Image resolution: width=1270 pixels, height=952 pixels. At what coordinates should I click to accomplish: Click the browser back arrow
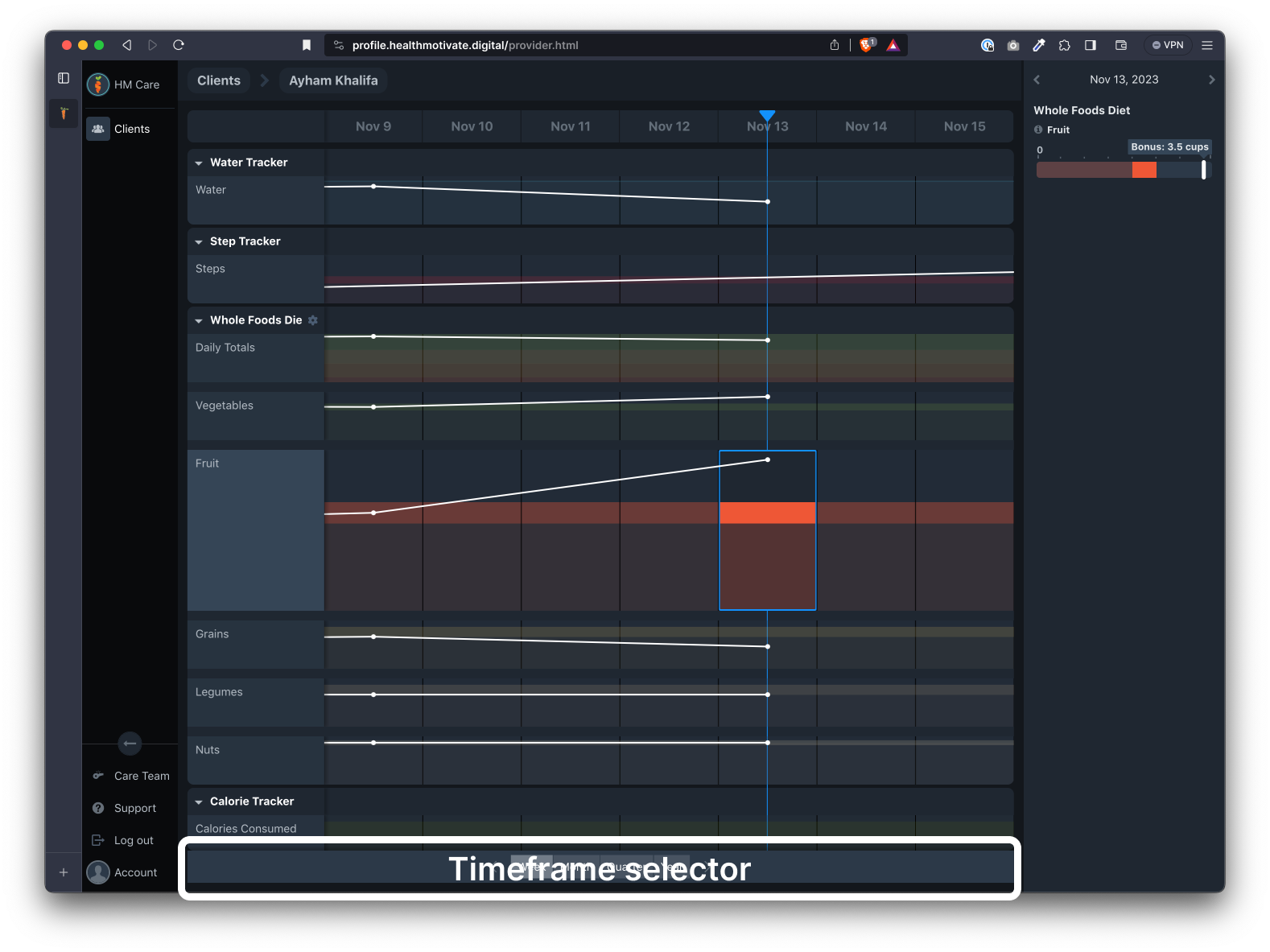point(126,45)
